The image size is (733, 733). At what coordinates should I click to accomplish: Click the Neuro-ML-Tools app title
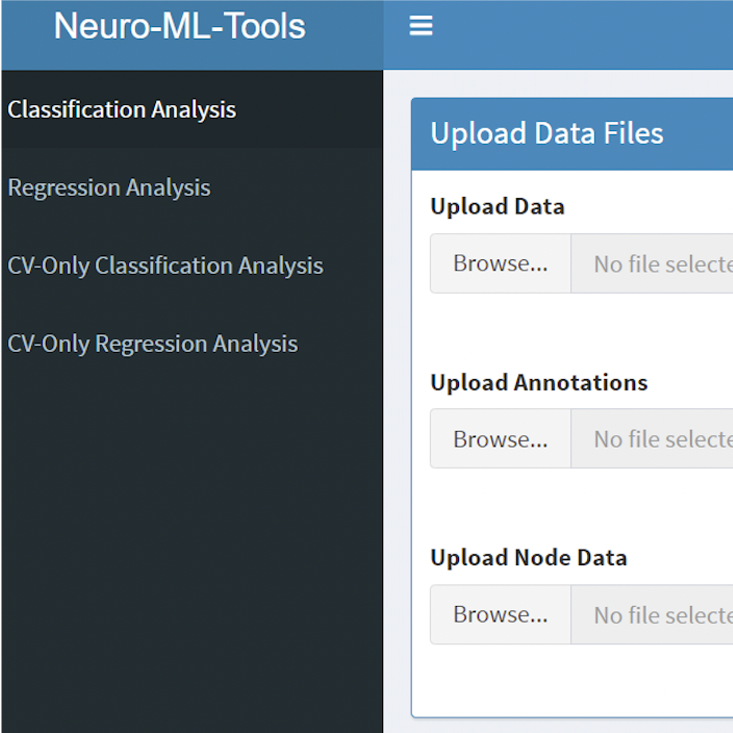coord(180,27)
